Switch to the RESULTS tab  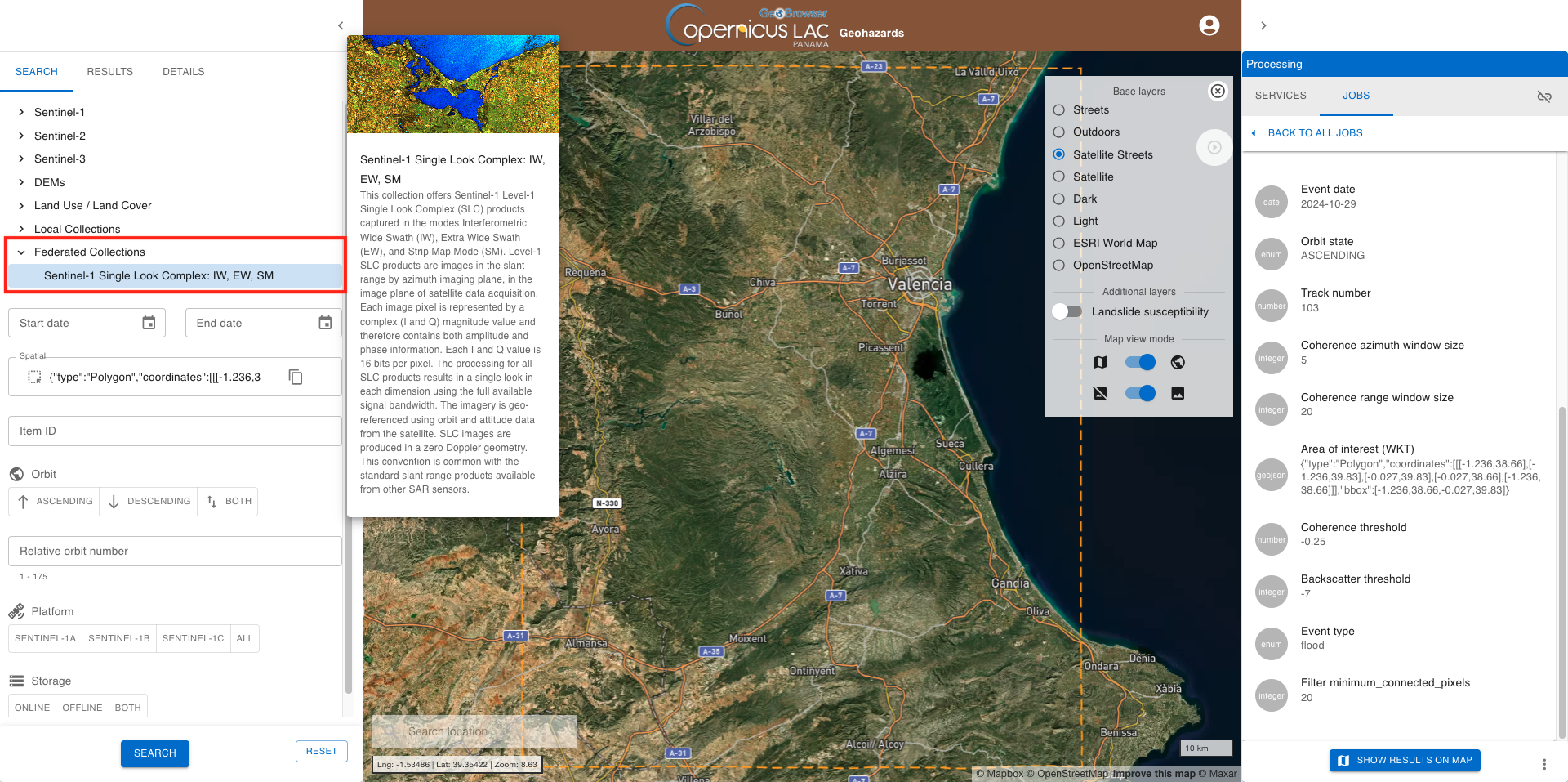pyautogui.click(x=109, y=72)
